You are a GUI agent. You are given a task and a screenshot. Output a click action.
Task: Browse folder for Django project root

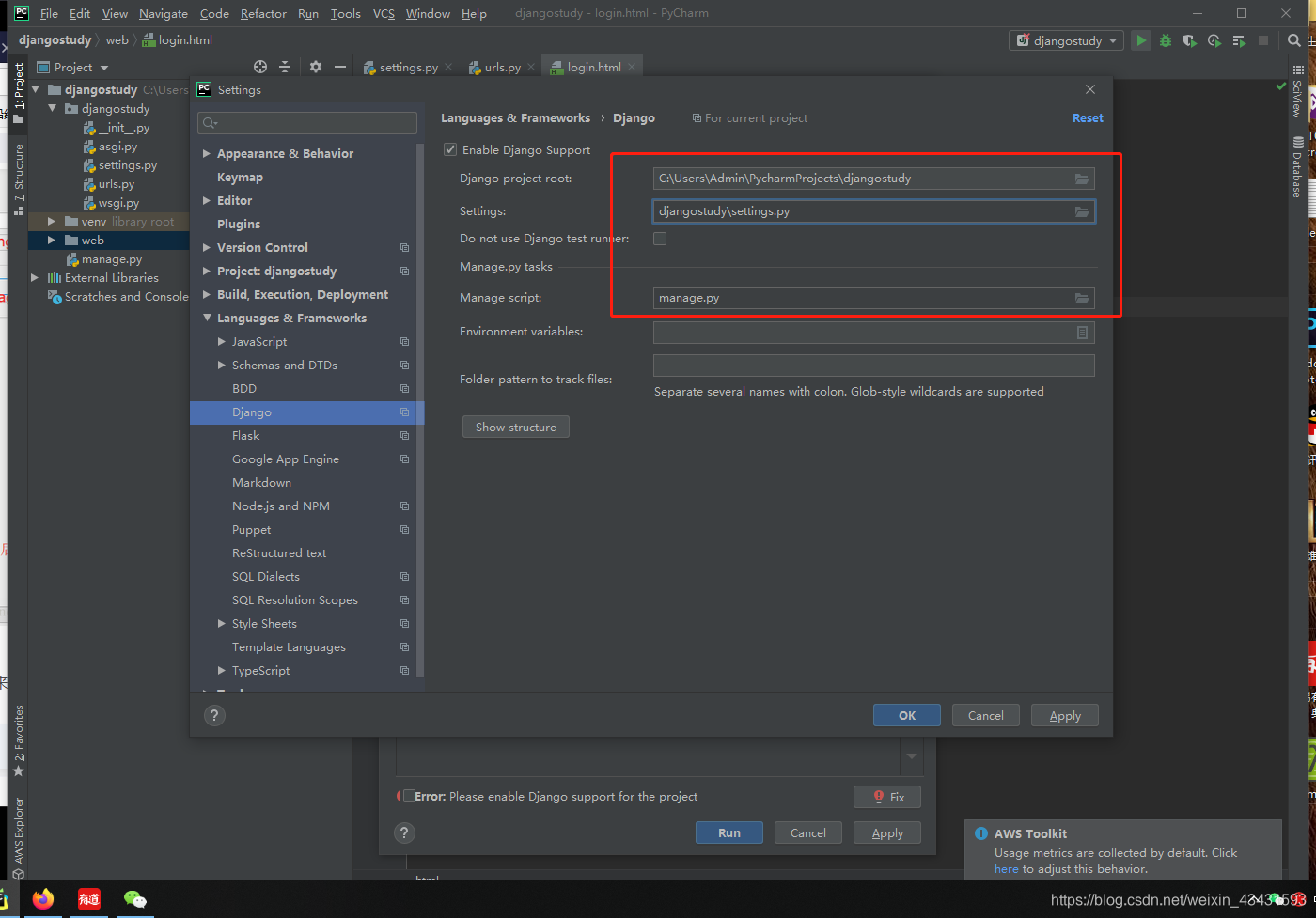coord(1082,179)
